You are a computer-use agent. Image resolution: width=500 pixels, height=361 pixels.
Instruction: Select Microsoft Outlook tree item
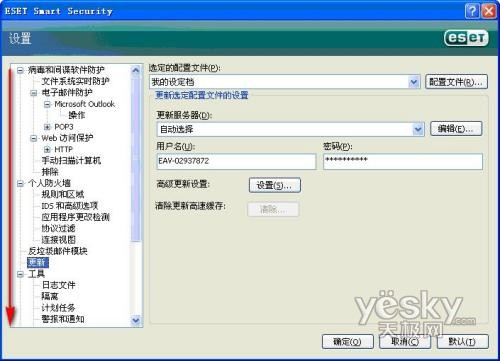[x=85, y=104]
